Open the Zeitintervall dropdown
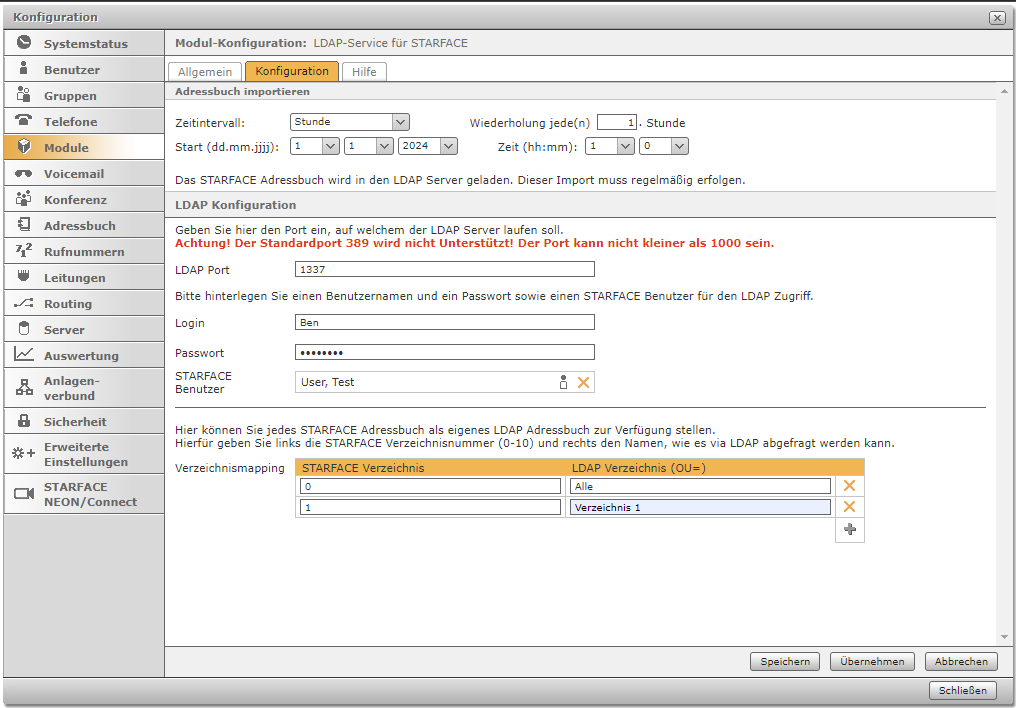The height and width of the screenshot is (708, 1016). click(x=349, y=122)
